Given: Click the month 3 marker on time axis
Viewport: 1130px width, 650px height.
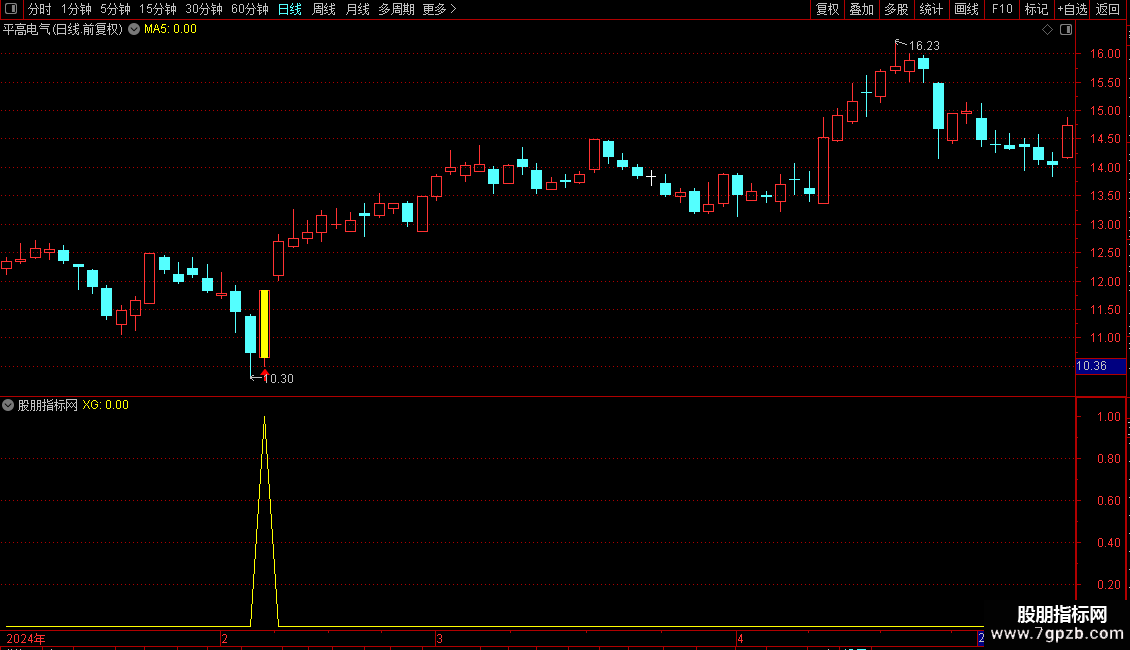Looking at the screenshot, I should pyautogui.click(x=439, y=639).
